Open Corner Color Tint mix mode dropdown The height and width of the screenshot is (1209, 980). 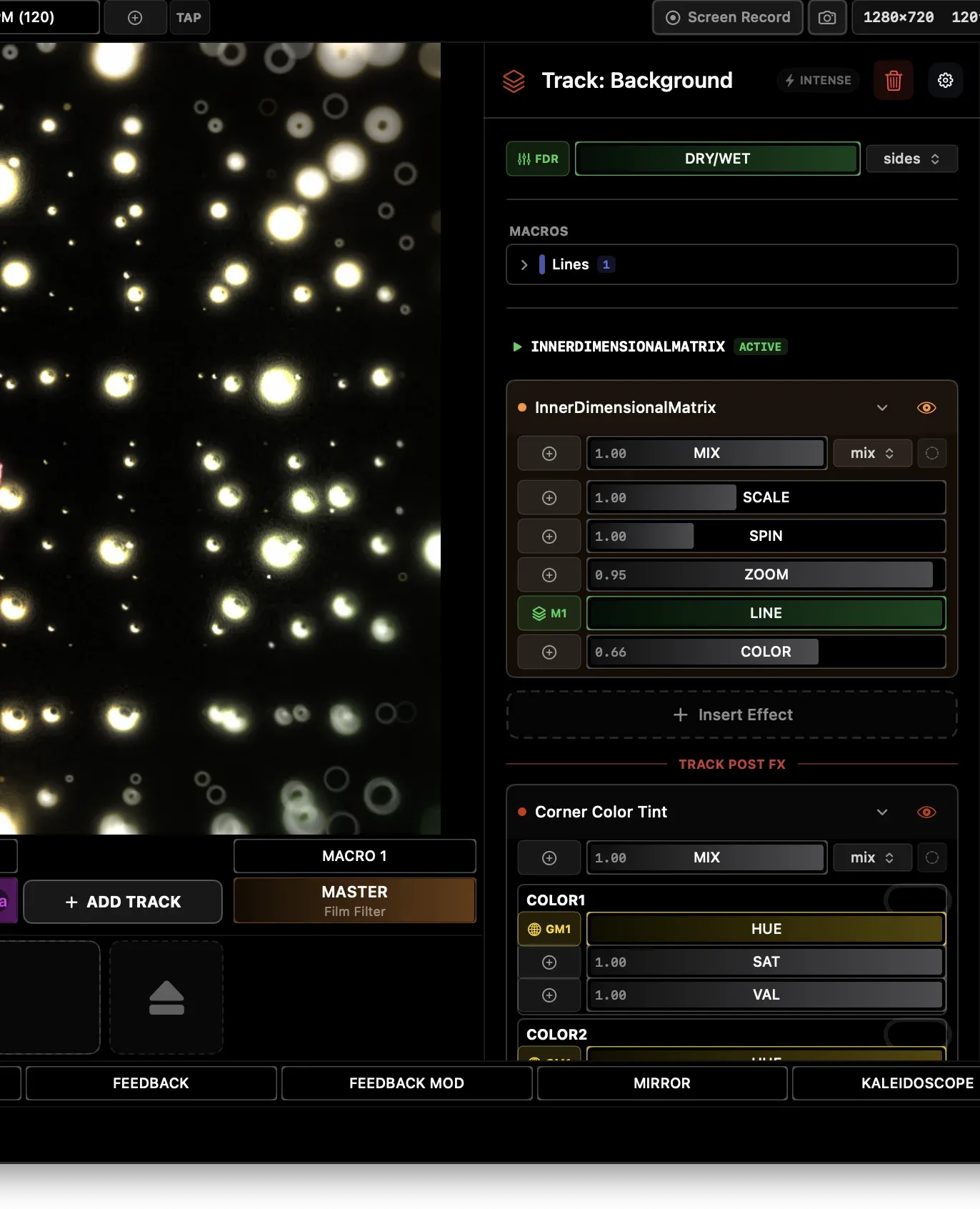(872, 857)
